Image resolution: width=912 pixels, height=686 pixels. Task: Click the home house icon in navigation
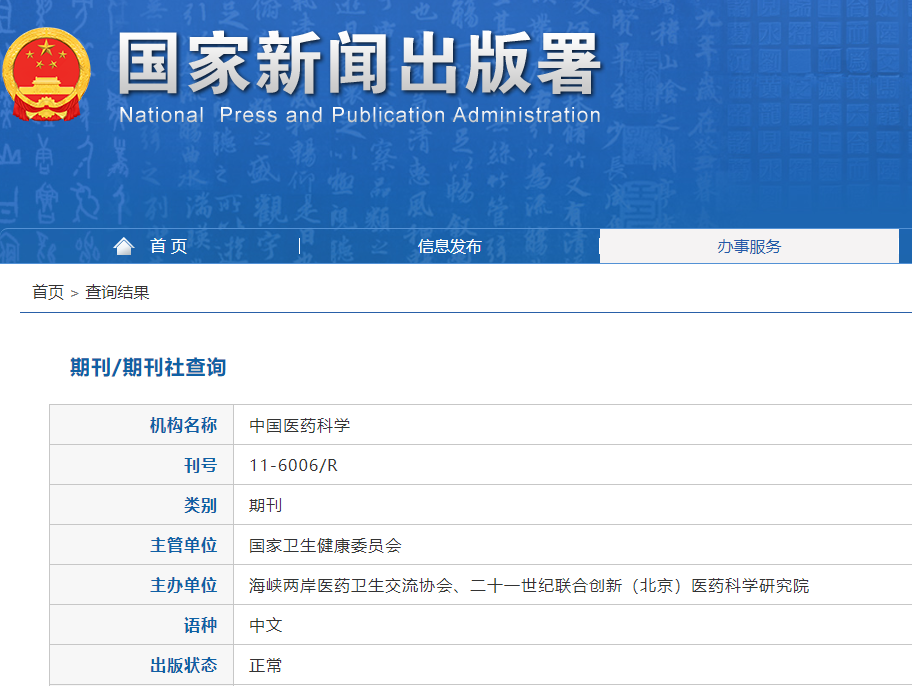coord(123,246)
